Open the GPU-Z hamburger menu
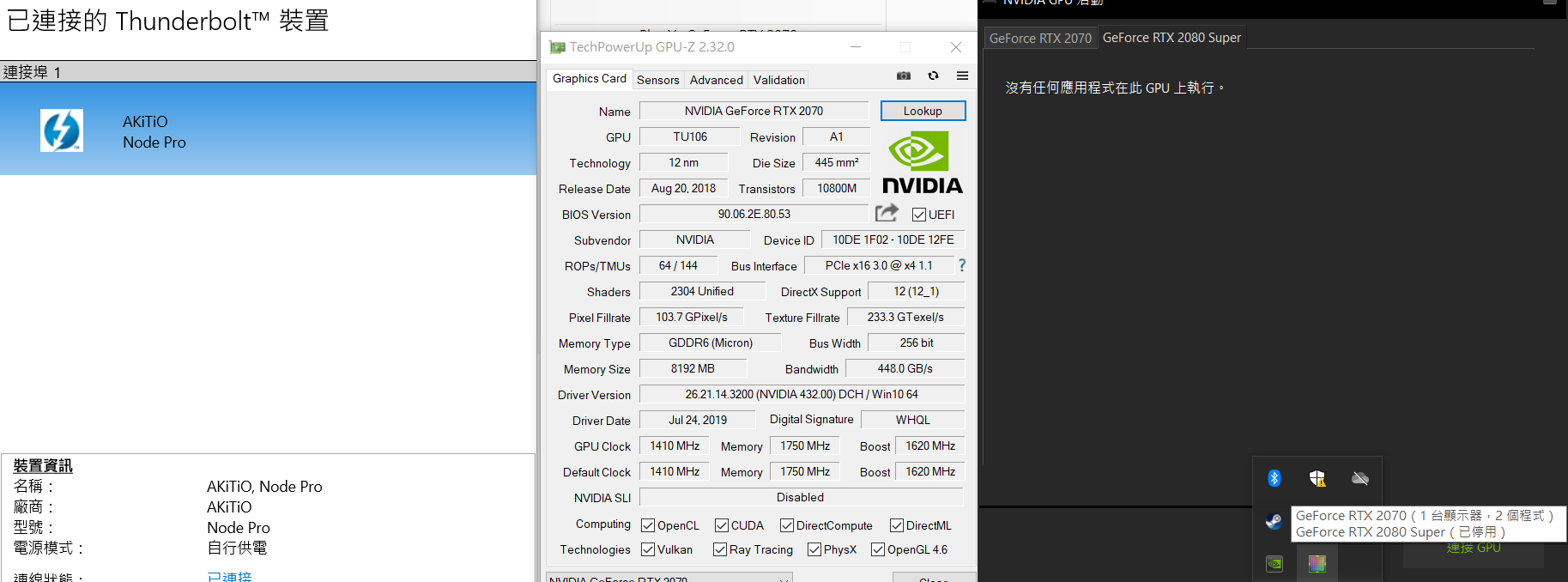 pyautogui.click(x=963, y=76)
